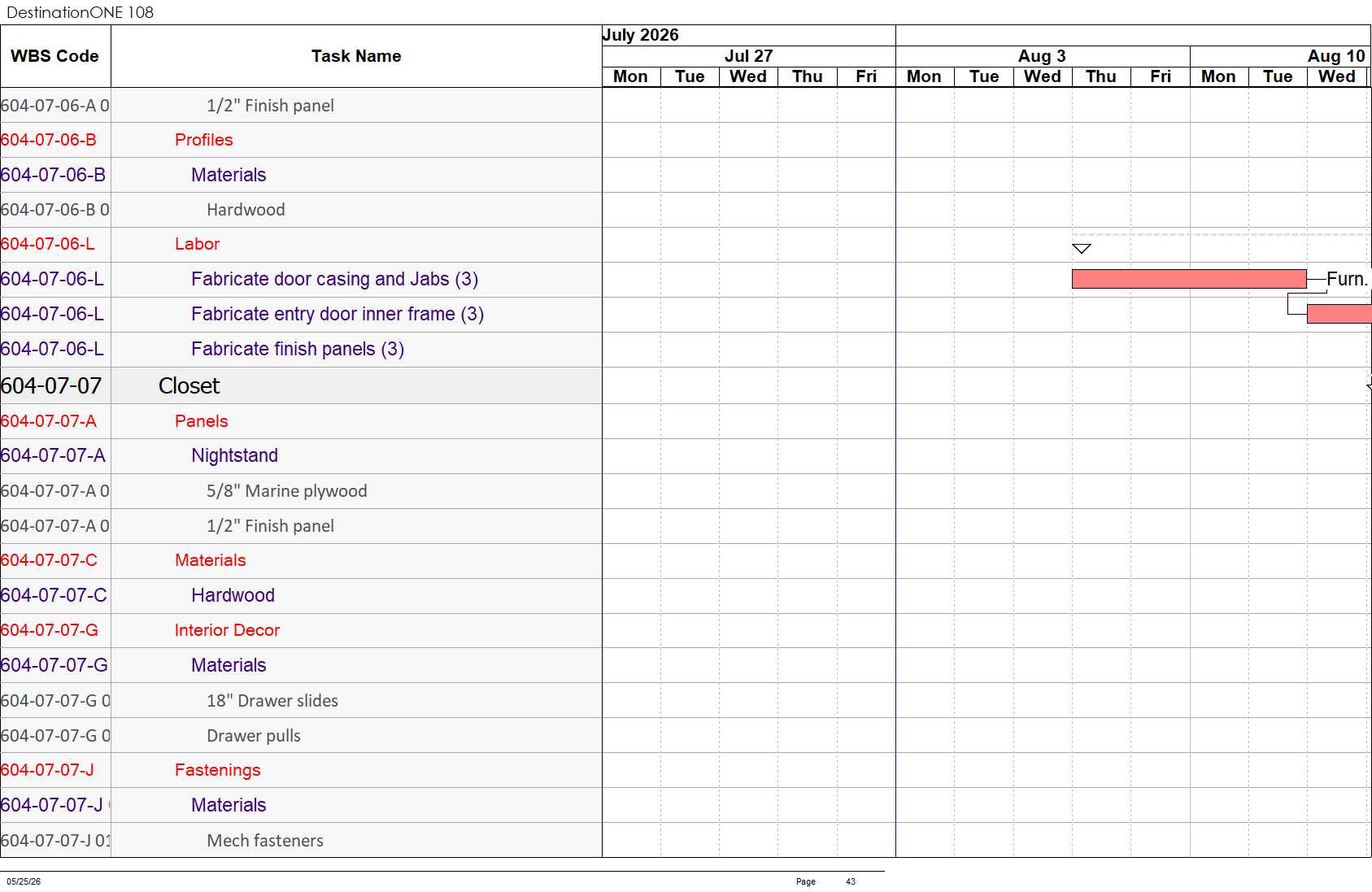The height and width of the screenshot is (892, 1372).
Task: Select the Interior Decor task row
Action: coord(301,630)
